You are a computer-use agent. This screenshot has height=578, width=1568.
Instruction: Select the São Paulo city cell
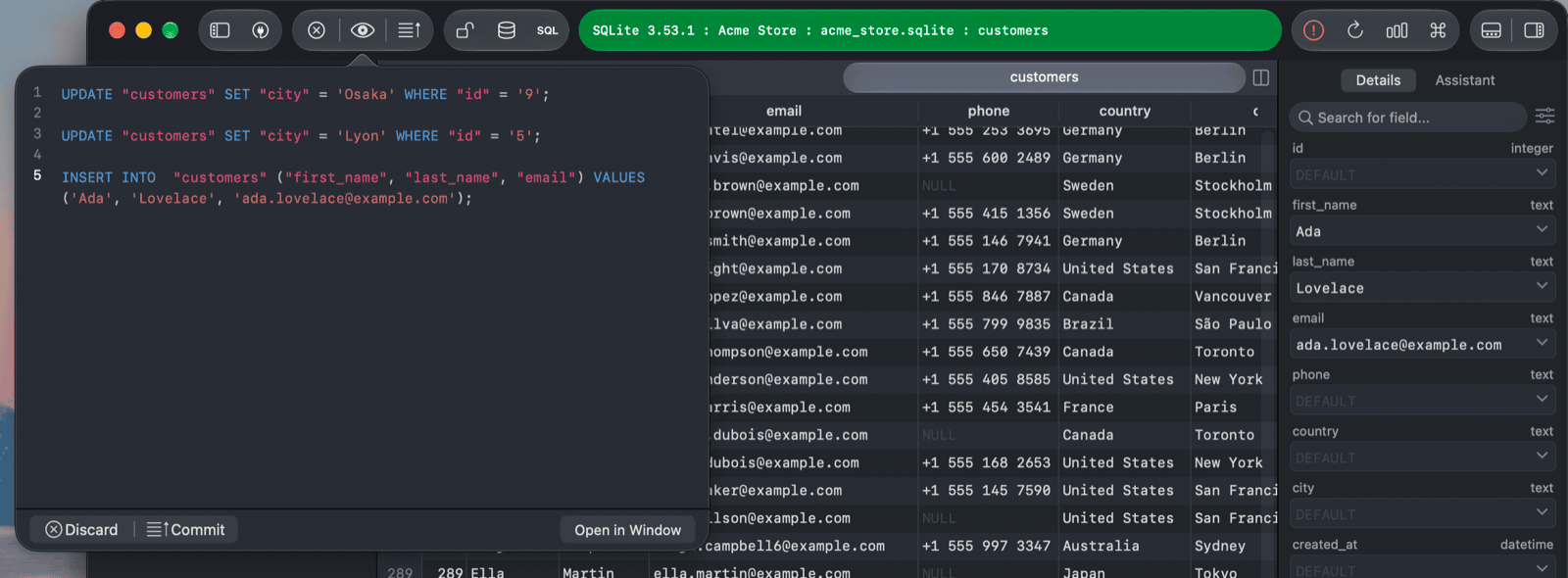pyautogui.click(x=1233, y=324)
